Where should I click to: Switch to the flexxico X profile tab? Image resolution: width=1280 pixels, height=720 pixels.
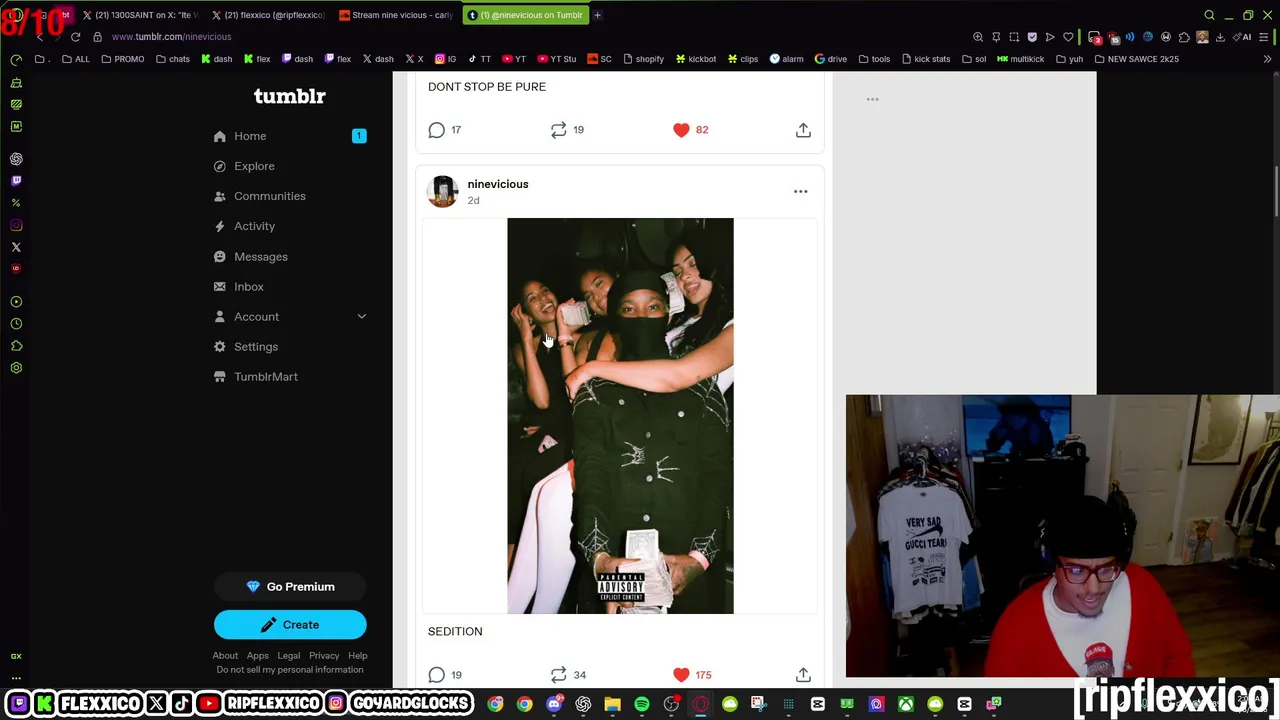(268, 15)
